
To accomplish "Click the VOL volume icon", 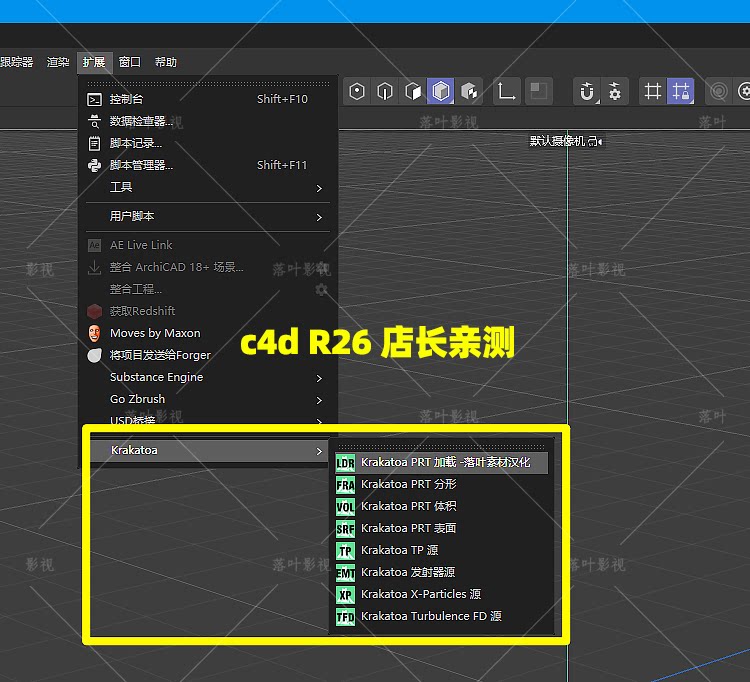I will 345,507.
